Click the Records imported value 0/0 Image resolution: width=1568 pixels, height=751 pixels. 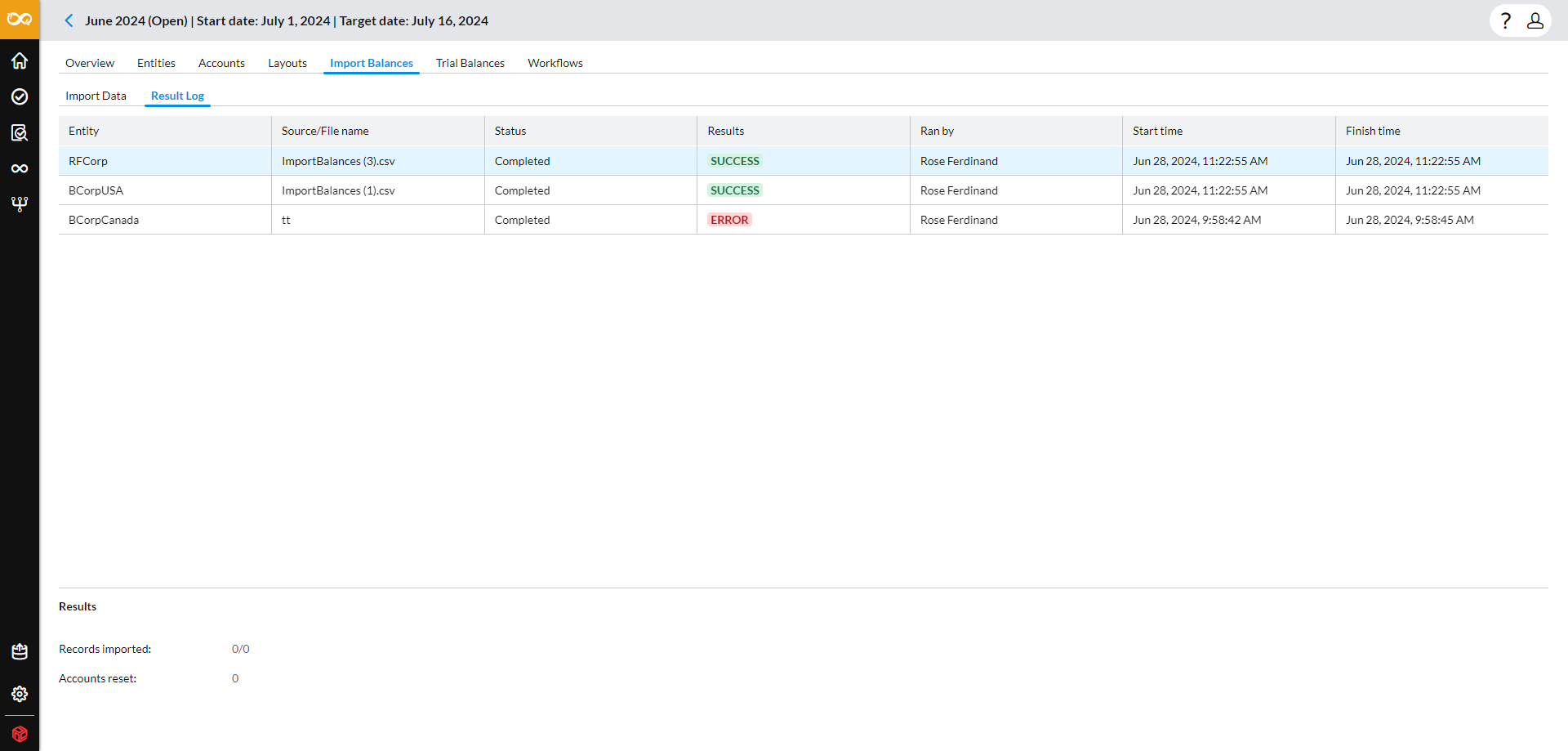(x=241, y=649)
